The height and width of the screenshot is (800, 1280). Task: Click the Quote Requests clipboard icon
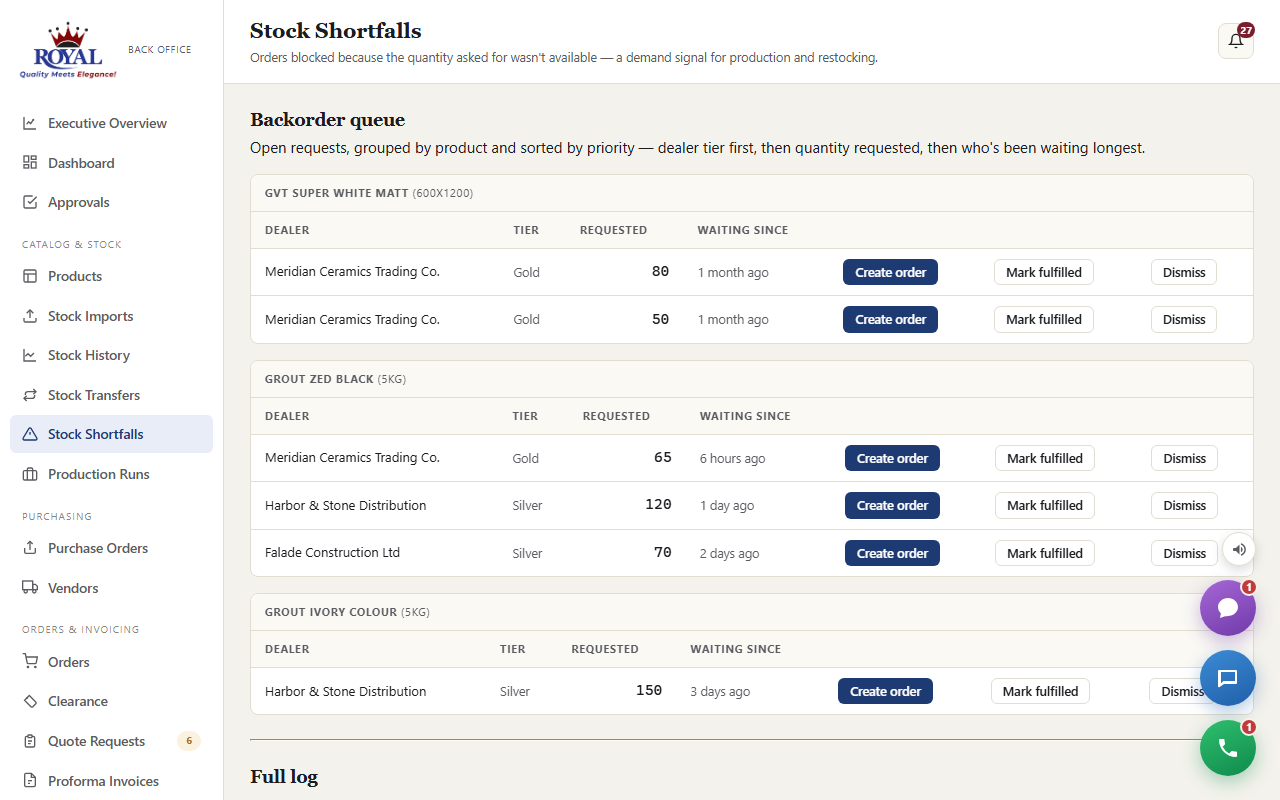(30, 741)
